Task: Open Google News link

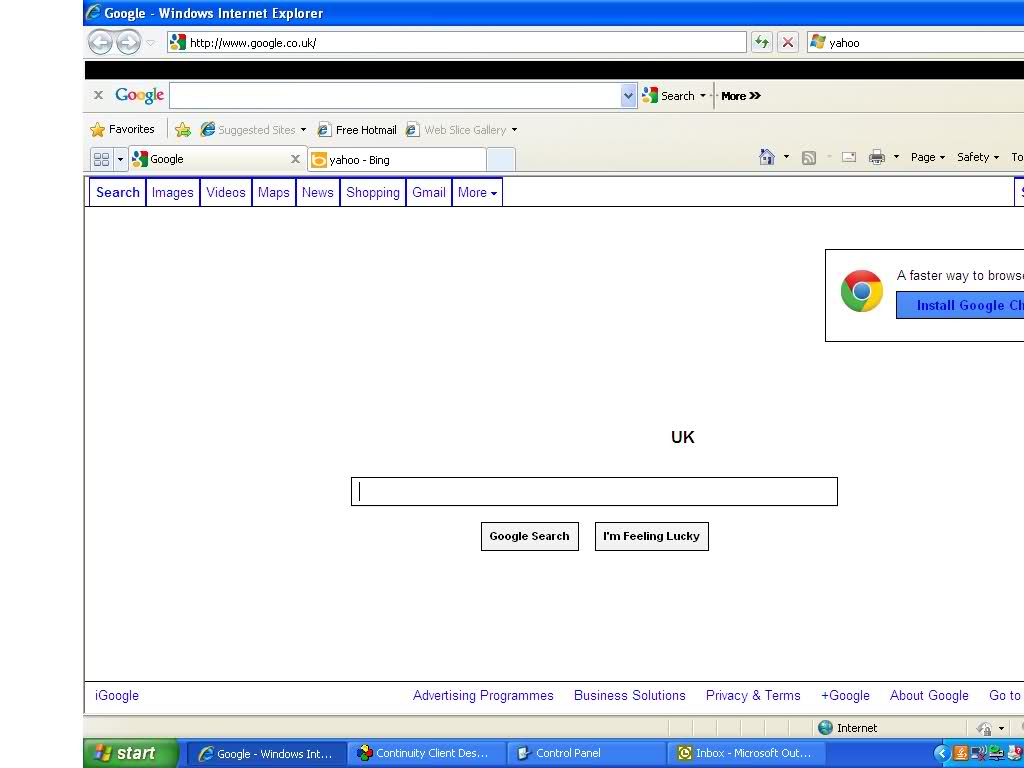Action: click(317, 192)
